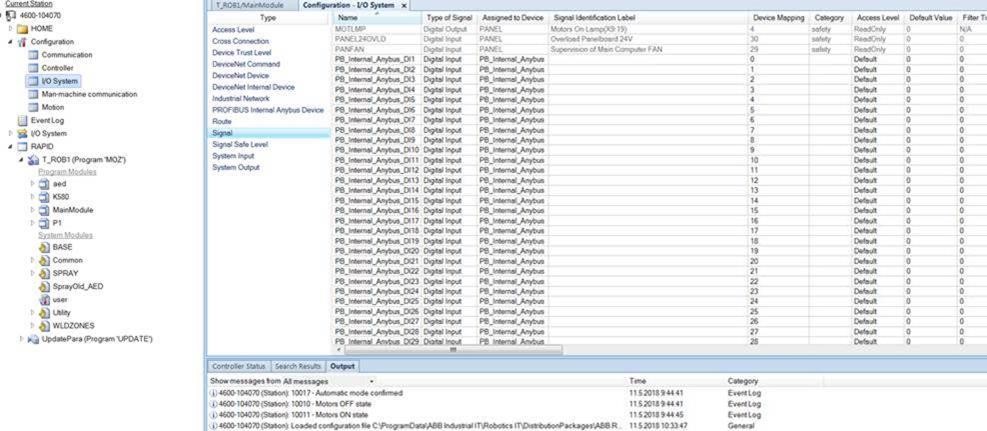Open the Show messages from dropdown
The width and height of the screenshot is (987, 431).
[x=372, y=381]
